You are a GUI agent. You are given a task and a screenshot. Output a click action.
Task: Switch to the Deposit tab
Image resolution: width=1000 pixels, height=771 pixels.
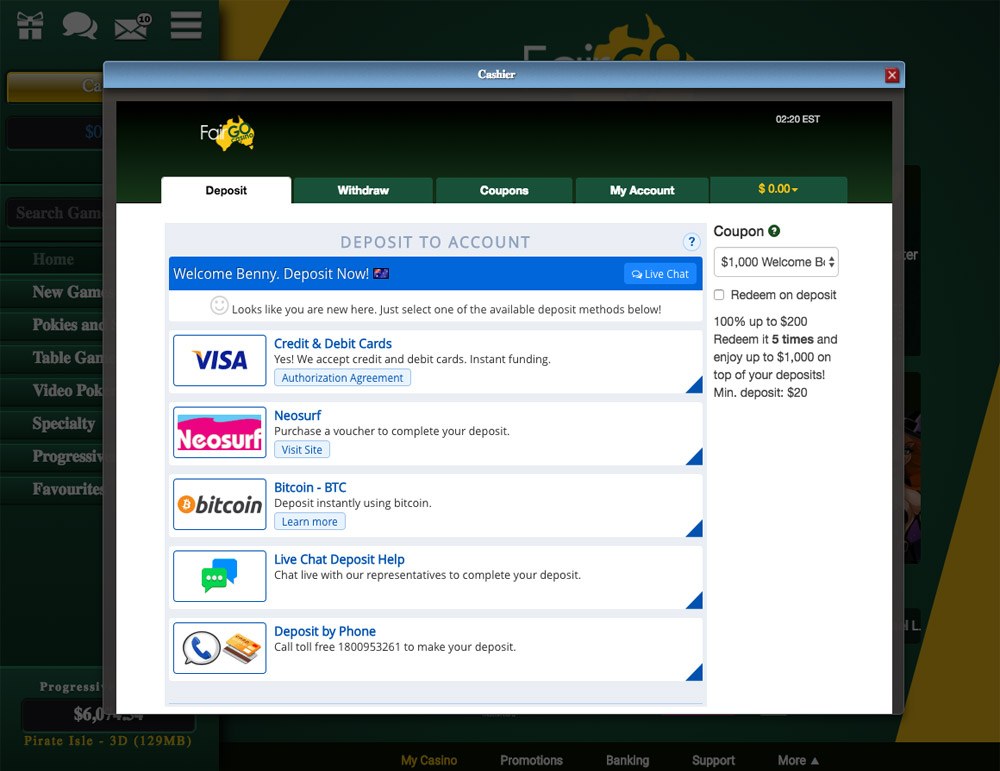[226, 190]
